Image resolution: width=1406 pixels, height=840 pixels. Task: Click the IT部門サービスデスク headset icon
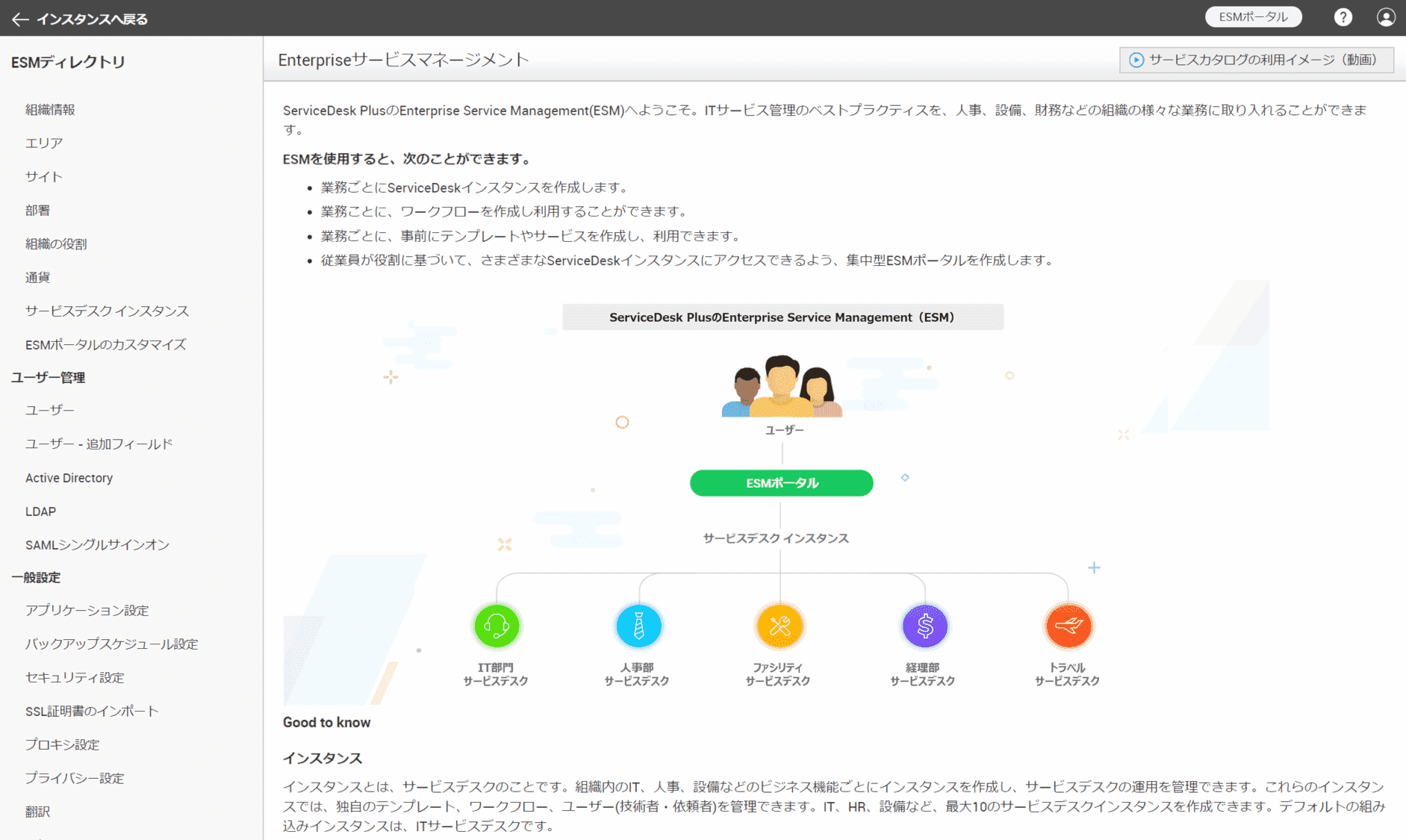point(496,626)
